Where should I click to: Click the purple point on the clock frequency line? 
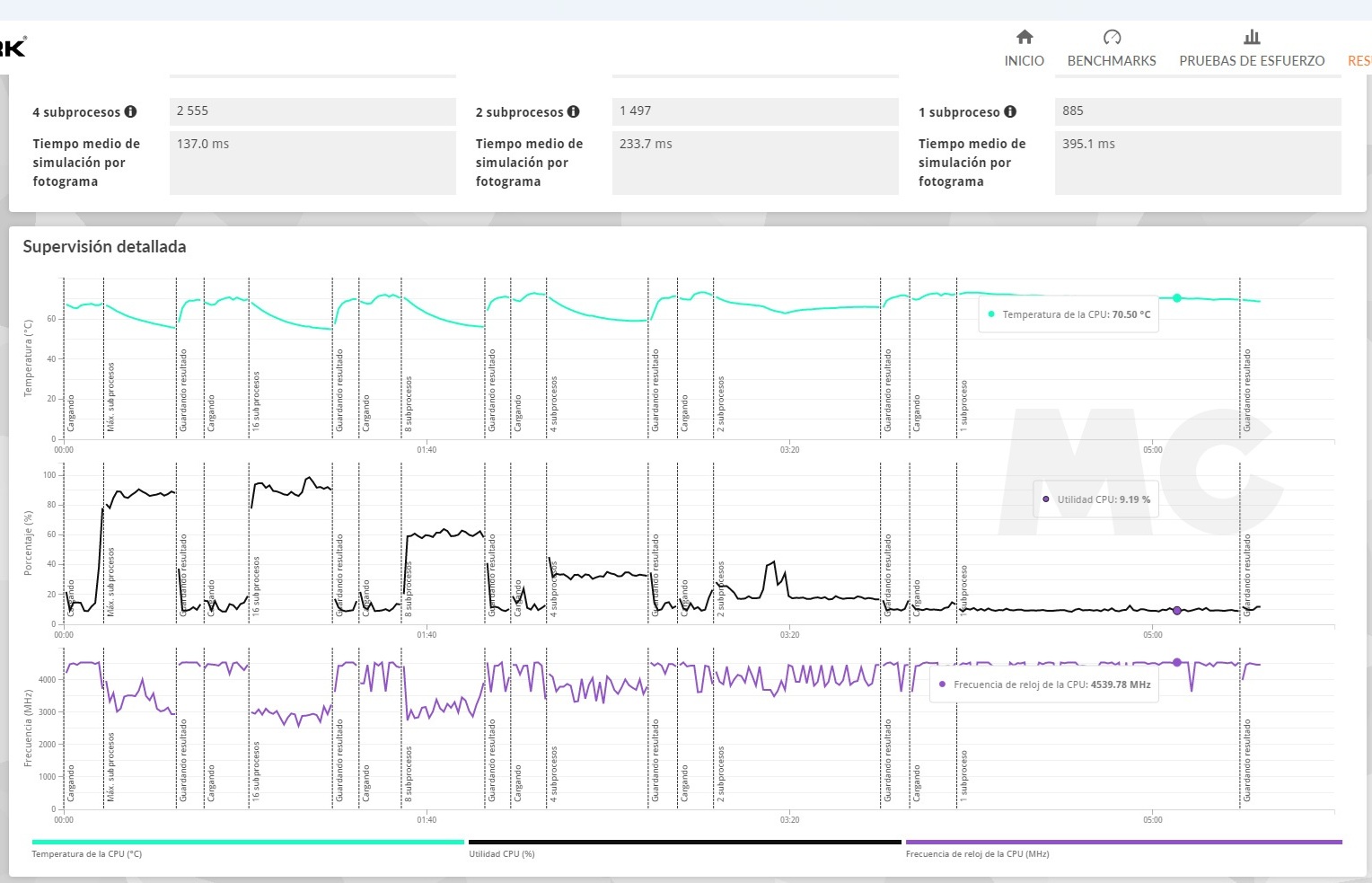pyautogui.click(x=1176, y=663)
